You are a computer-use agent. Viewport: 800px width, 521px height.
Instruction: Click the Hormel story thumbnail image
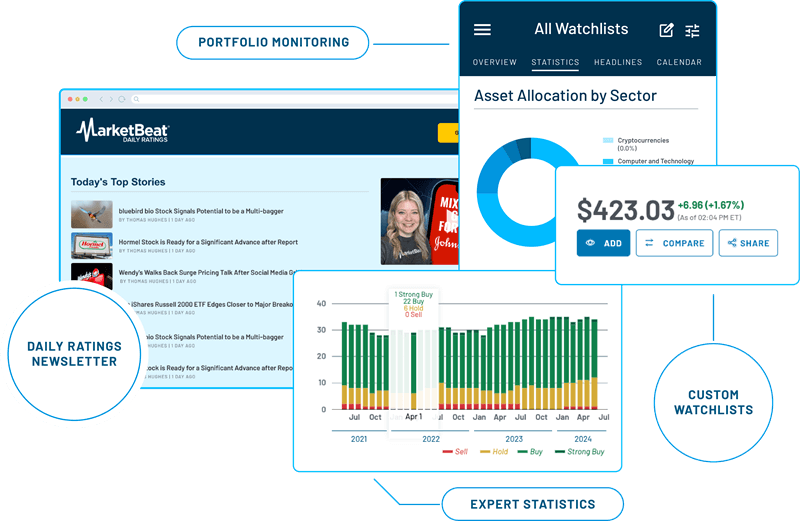(x=91, y=245)
